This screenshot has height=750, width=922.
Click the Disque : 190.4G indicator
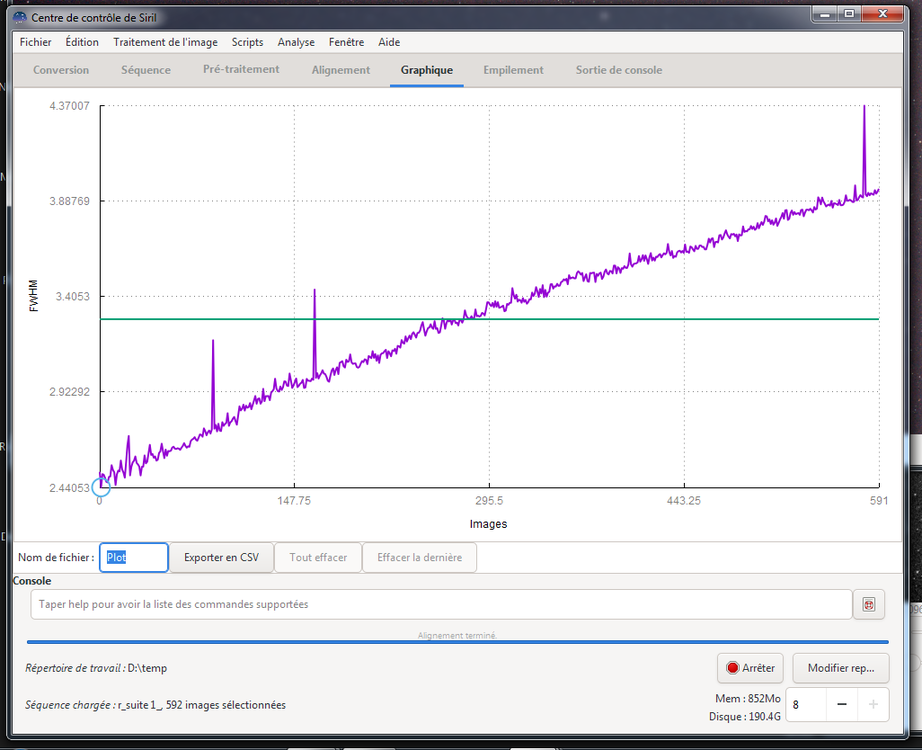[744, 717]
